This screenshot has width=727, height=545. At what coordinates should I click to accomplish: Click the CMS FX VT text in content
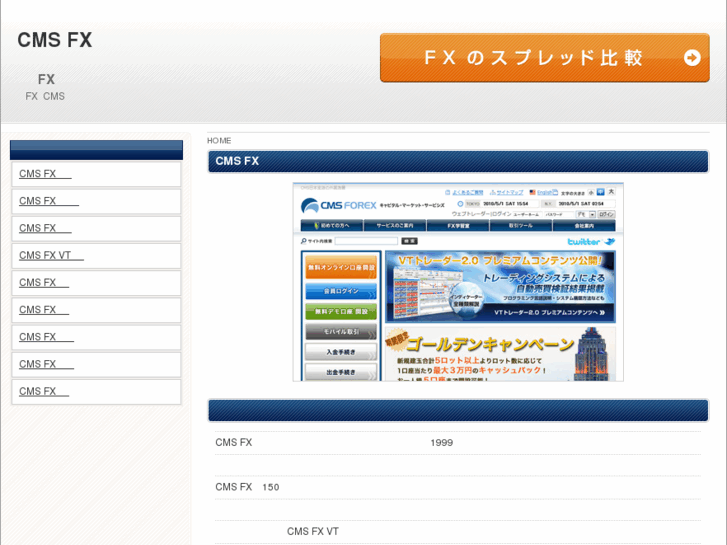point(312,532)
